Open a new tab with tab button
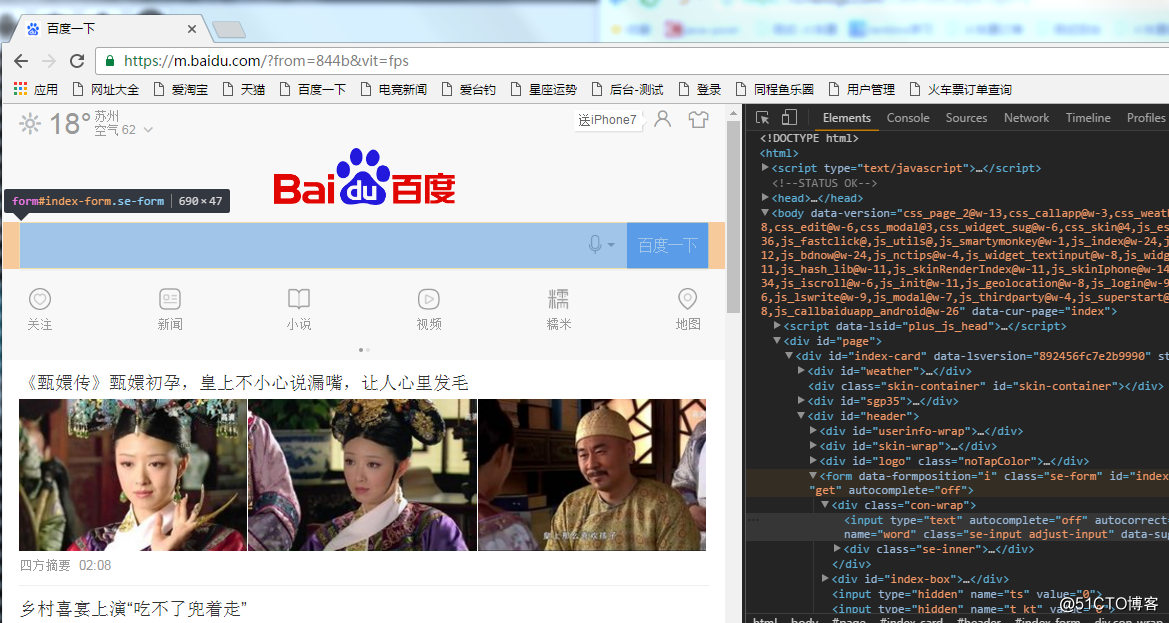Screen dimensions: 1169x623 229,29
